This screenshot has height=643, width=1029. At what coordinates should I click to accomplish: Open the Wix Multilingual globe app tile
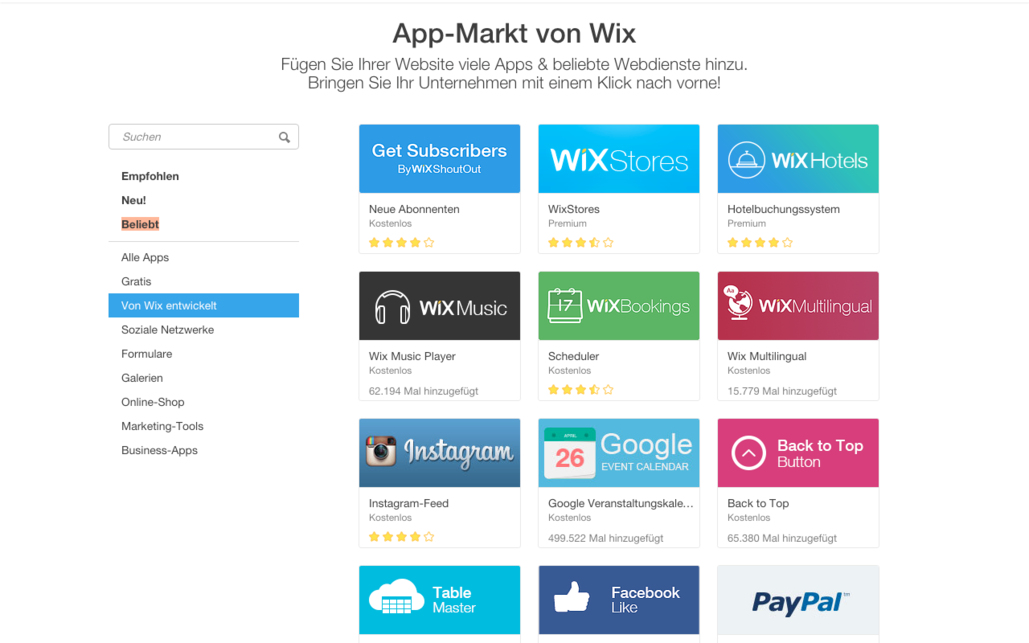tap(798, 306)
